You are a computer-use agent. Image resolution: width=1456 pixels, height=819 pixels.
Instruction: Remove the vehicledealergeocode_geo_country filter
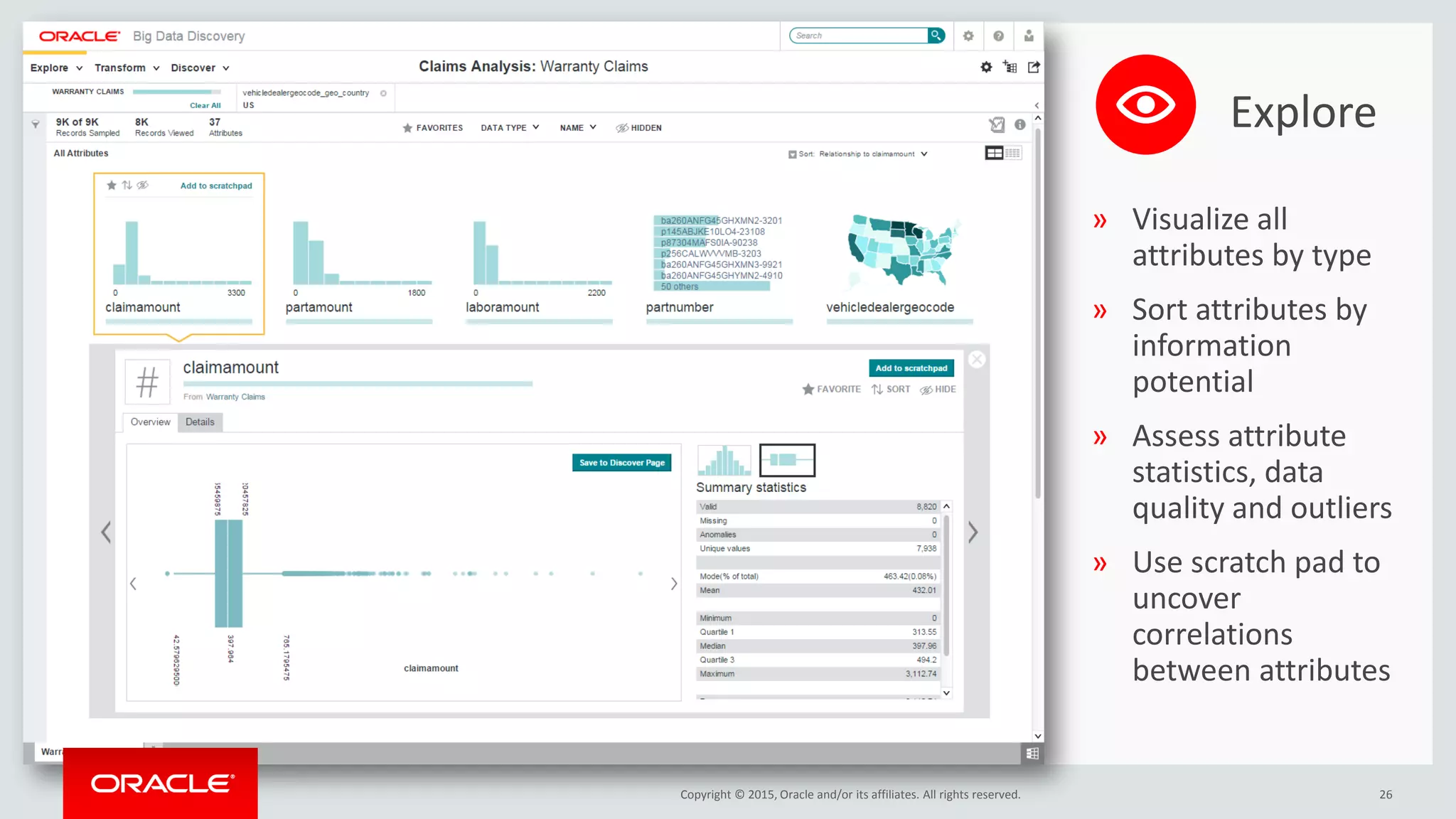point(383,93)
